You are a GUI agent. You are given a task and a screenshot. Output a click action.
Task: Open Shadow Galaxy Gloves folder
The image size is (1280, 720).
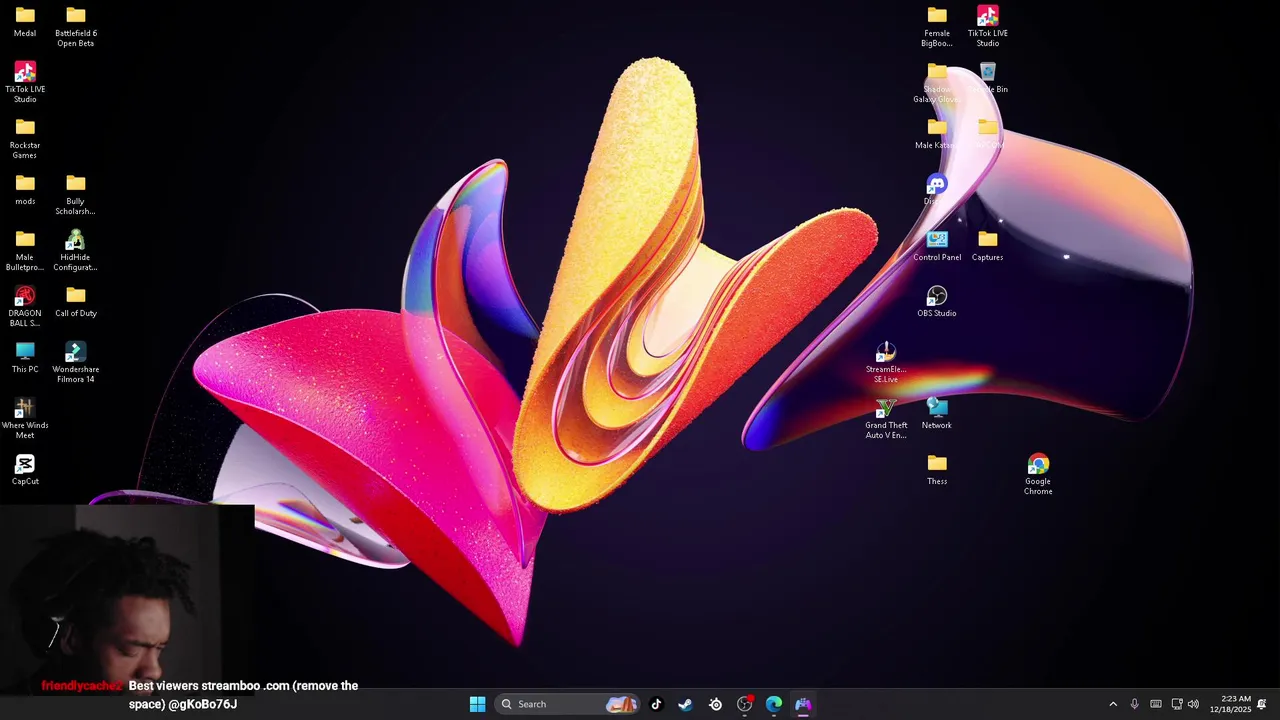point(937,82)
